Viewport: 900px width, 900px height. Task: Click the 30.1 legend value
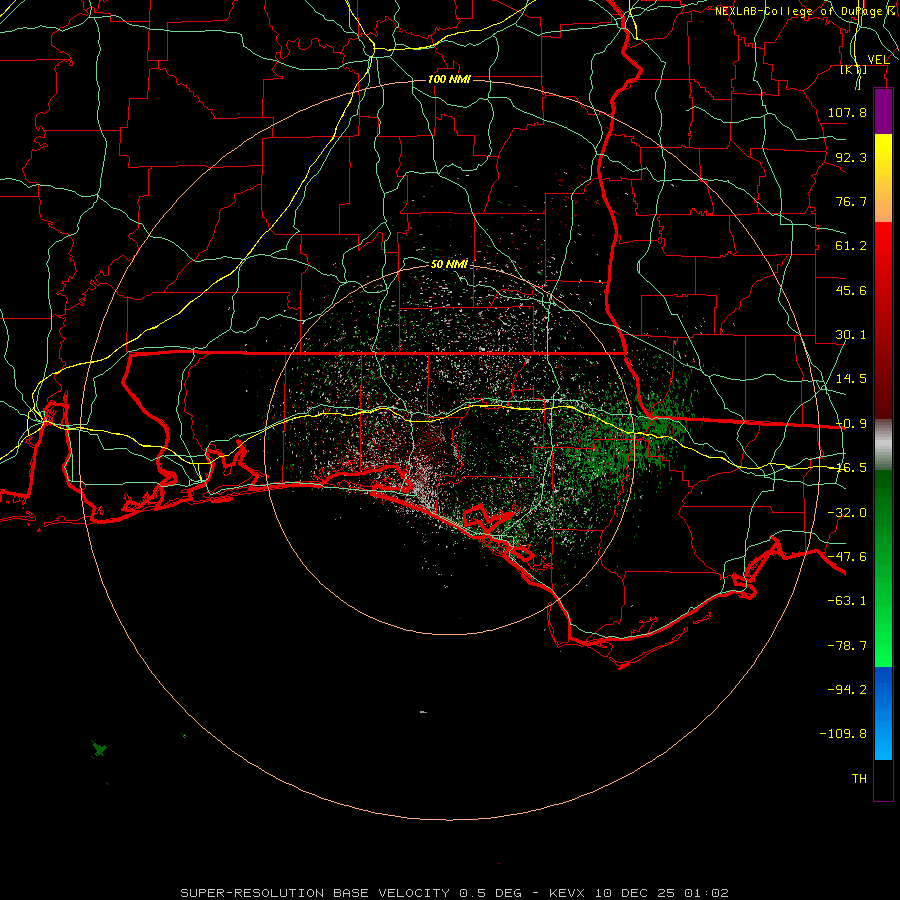point(851,335)
